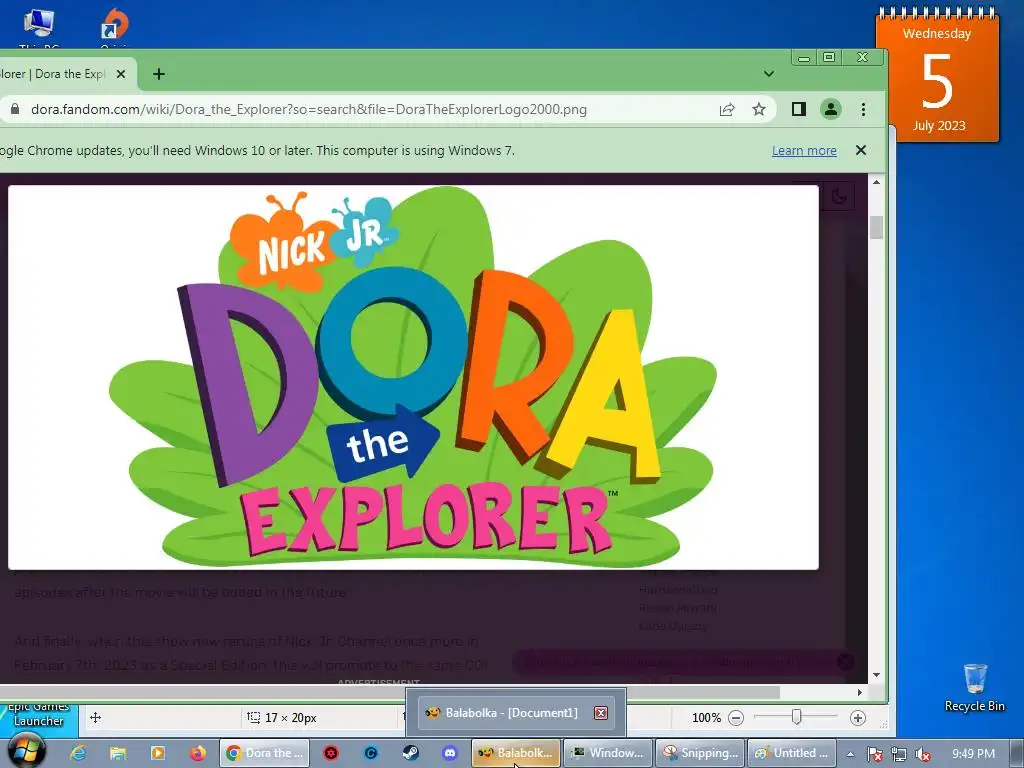This screenshot has width=1024, height=768.
Task: Open the red circular taskbar app
Action: 331,753
